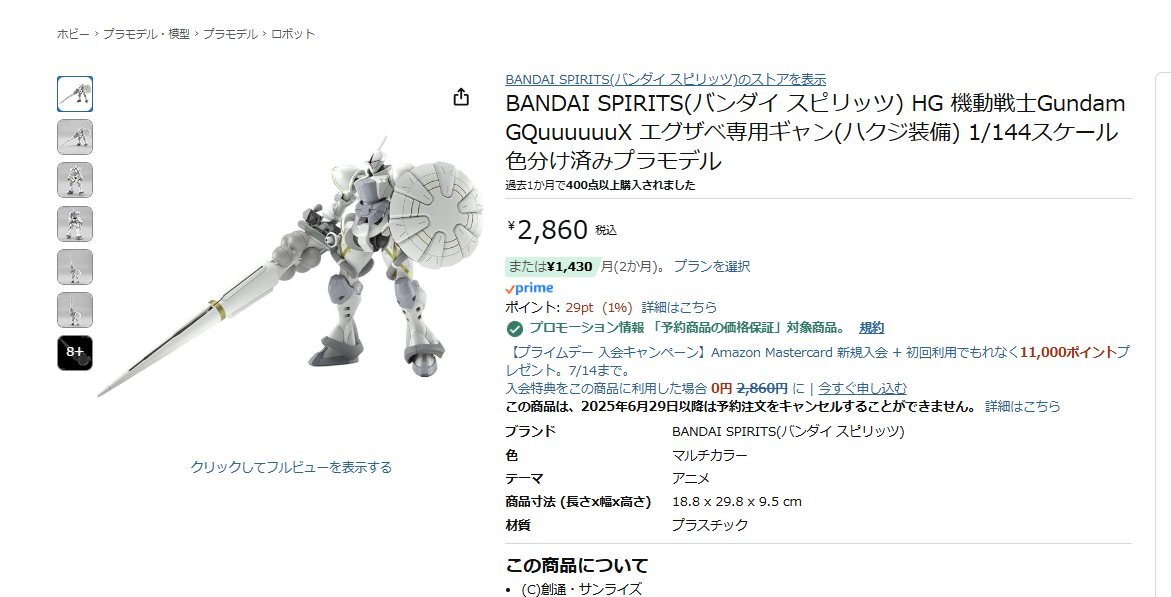Screen dimensions: 1171x597
Task: Click the share icon above product image
Action: click(x=462, y=97)
